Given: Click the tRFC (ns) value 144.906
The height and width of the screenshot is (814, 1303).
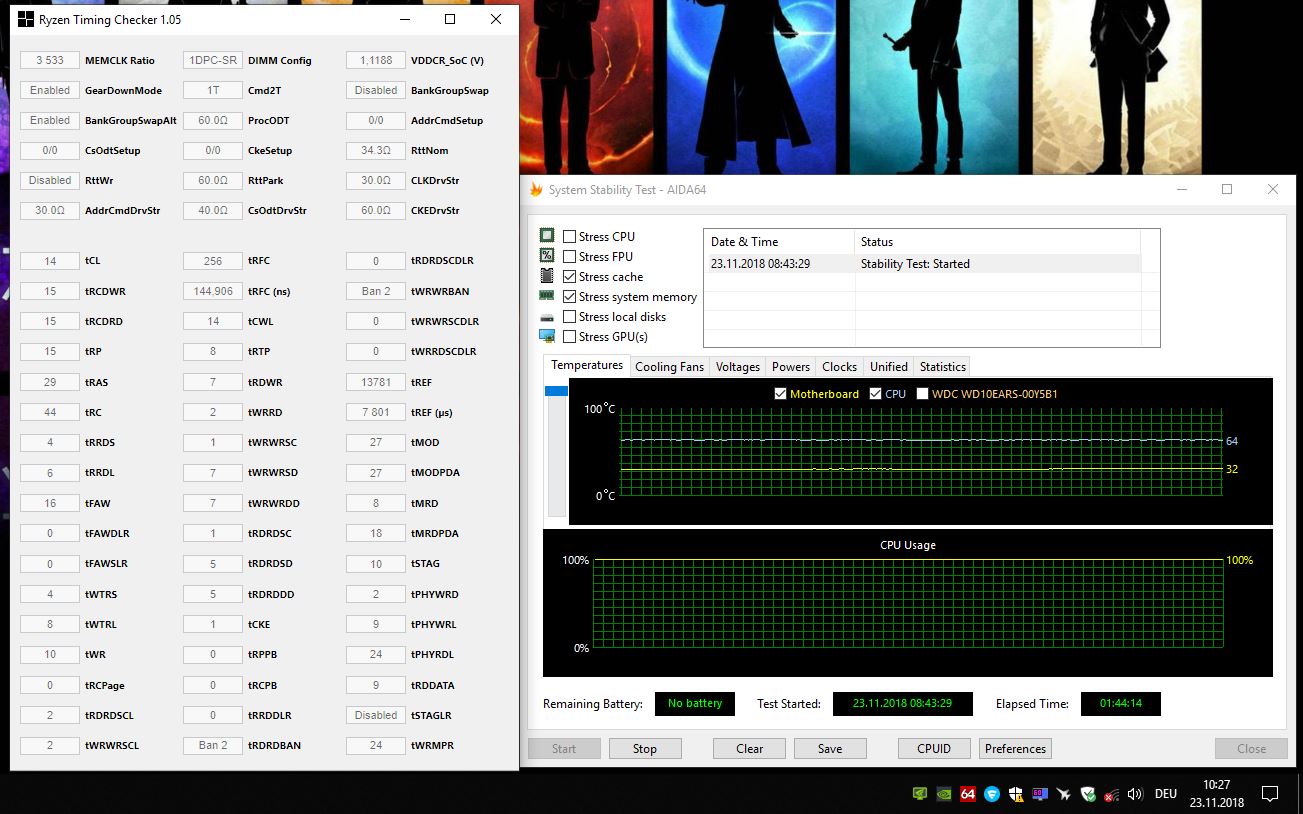Looking at the screenshot, I should coord(213,291).
